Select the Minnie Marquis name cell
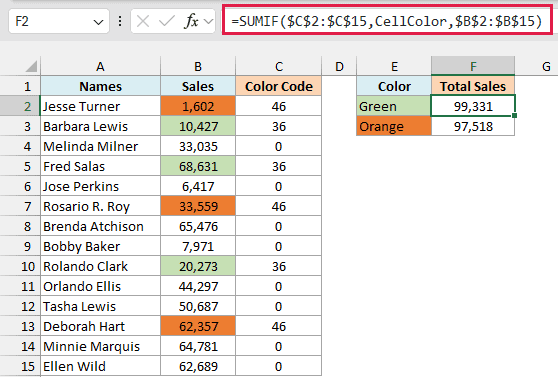This screenshot has width=558, height=377. [x=100, y=346]
